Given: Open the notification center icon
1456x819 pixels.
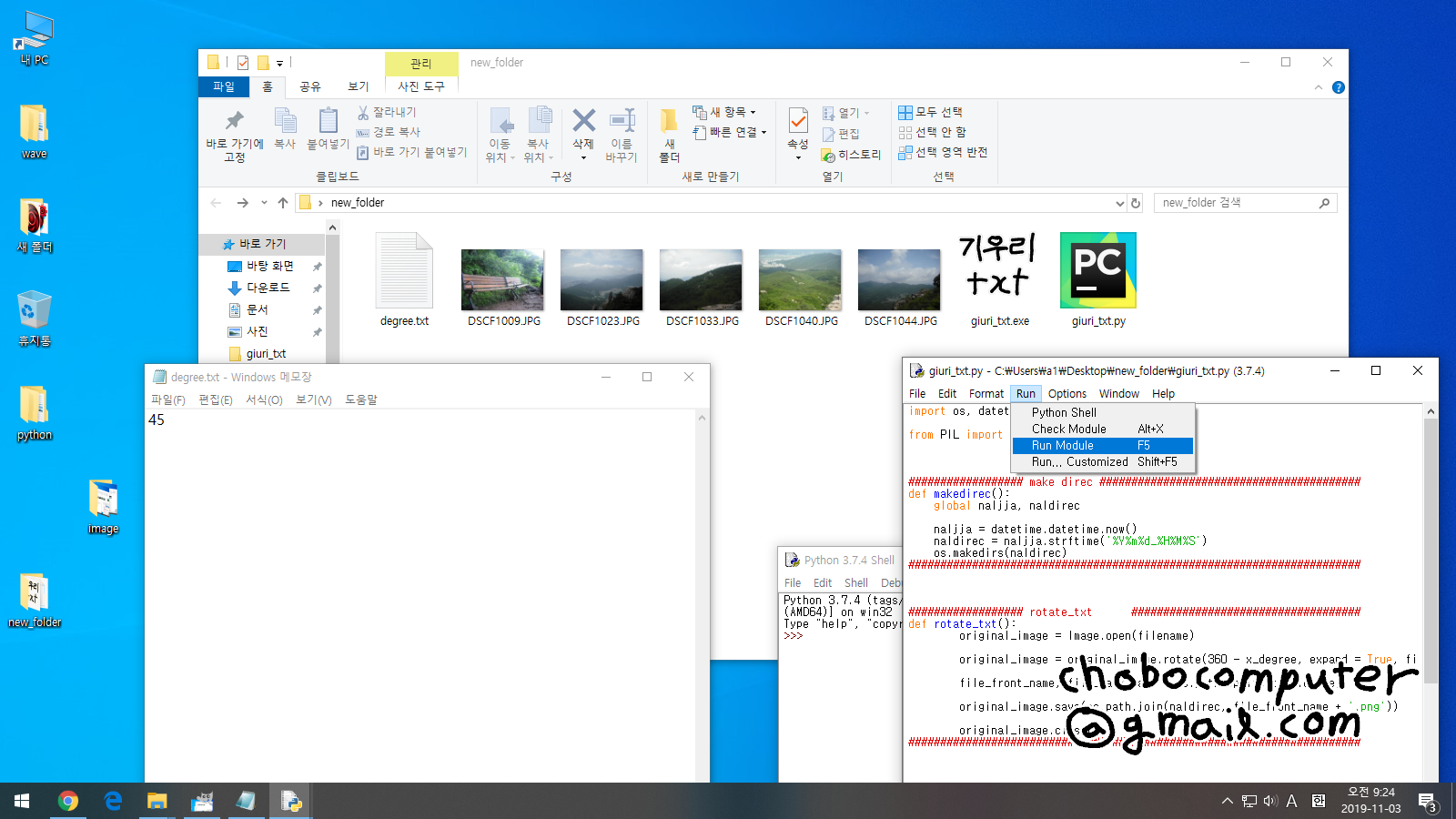Looking at the screenshot, I should (x=1427, y=802).
